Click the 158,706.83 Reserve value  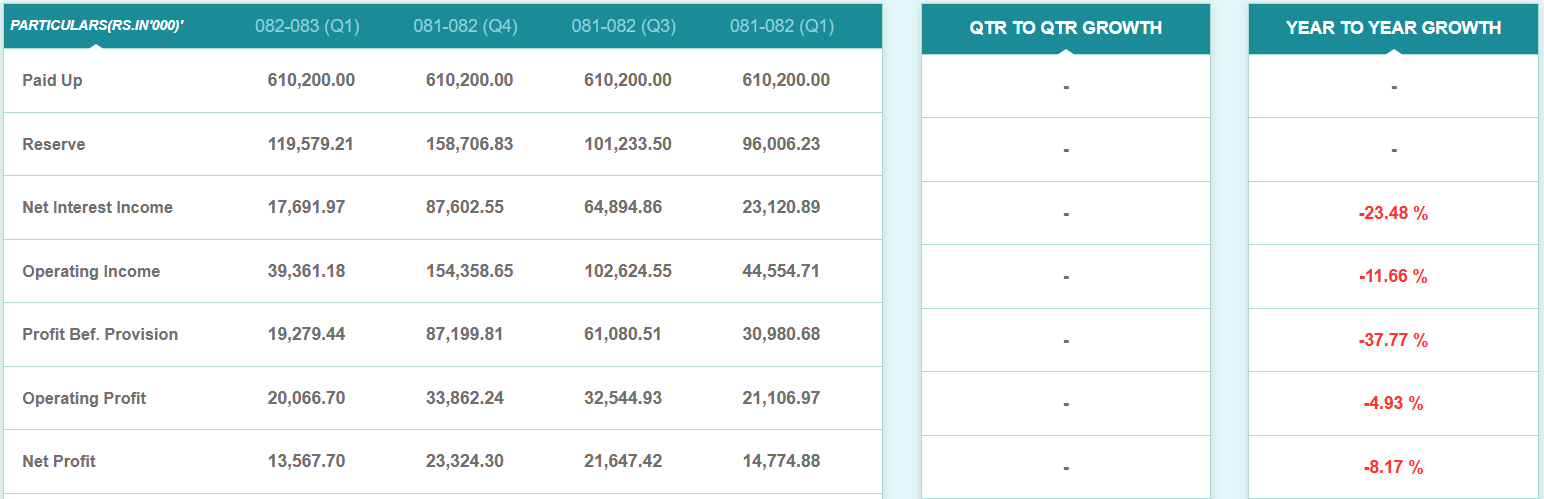(x=469, y=144)
